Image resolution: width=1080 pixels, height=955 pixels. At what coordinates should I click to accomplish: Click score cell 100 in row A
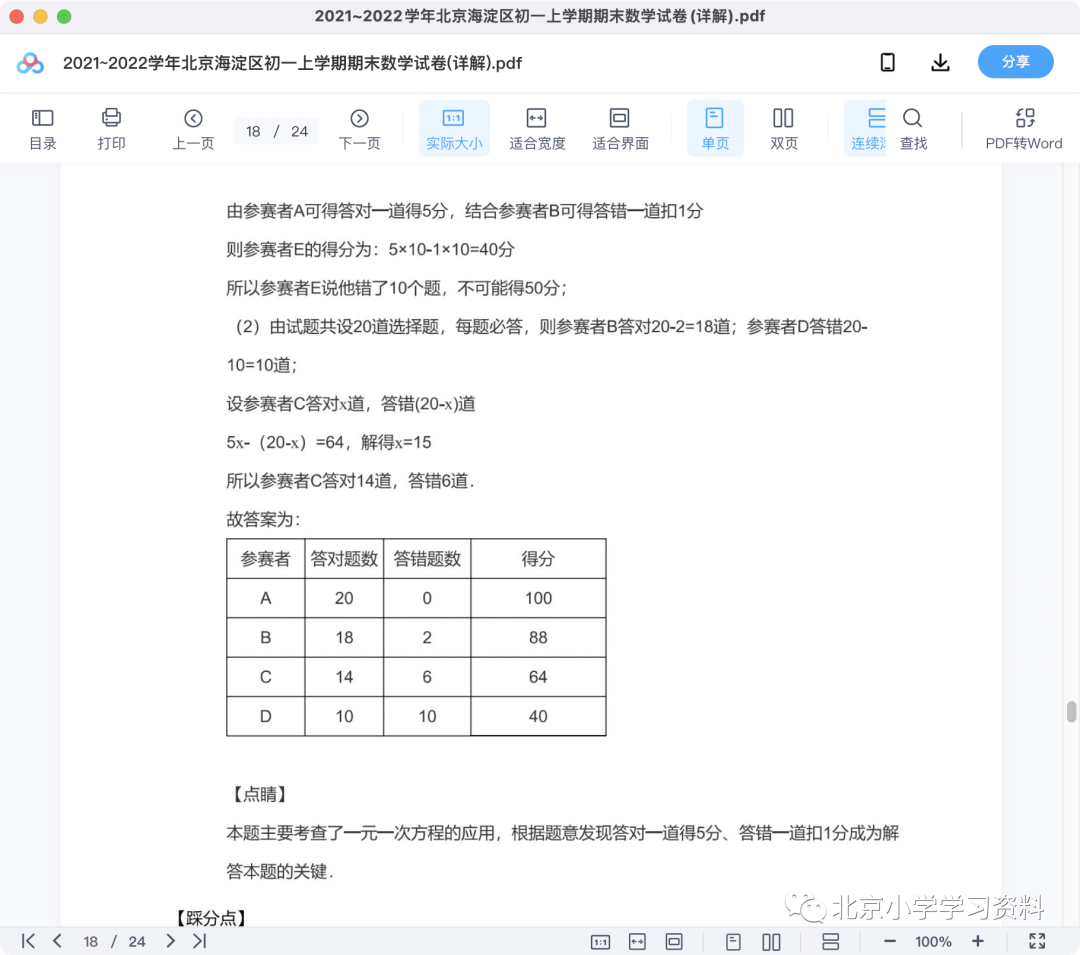click(x=538, y=598)
